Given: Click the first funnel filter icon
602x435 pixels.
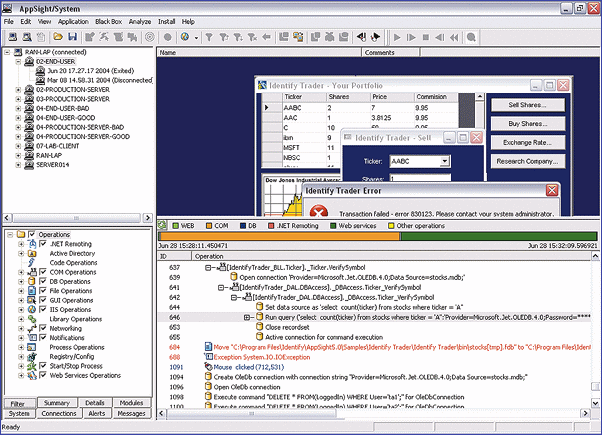Looking at the screenshot, I should coord(209,37).
